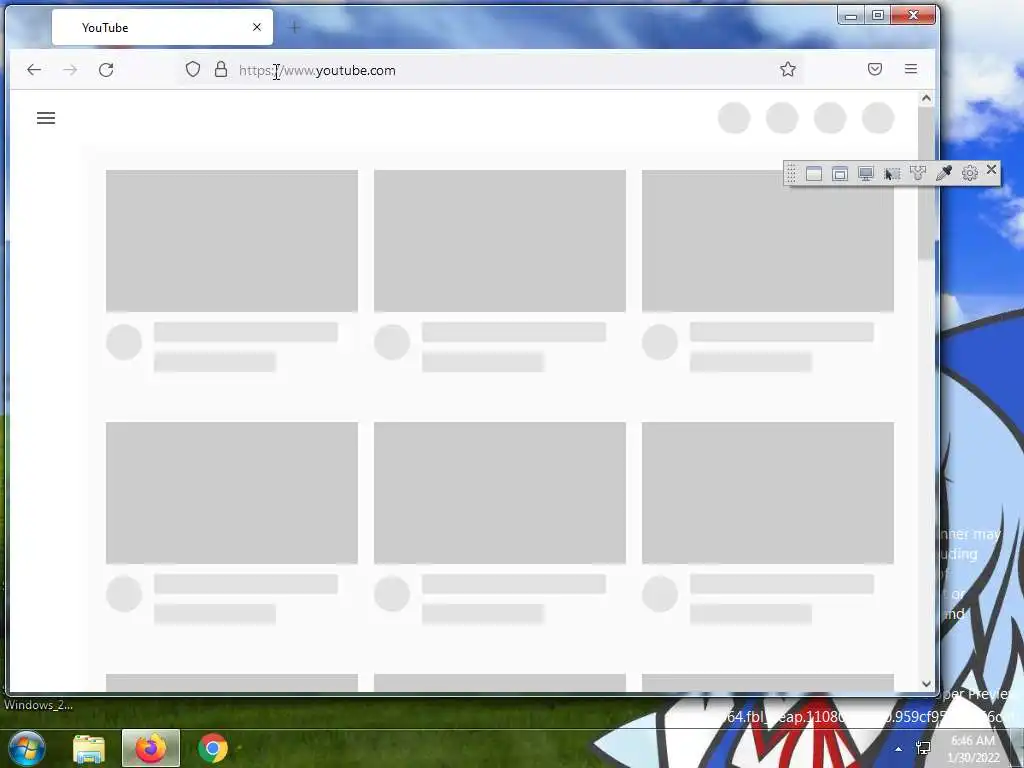Image resolution: width=1024 pixels, height=768 pixels.
Task: Reload the YouTube page
Action: coord(106,70)
